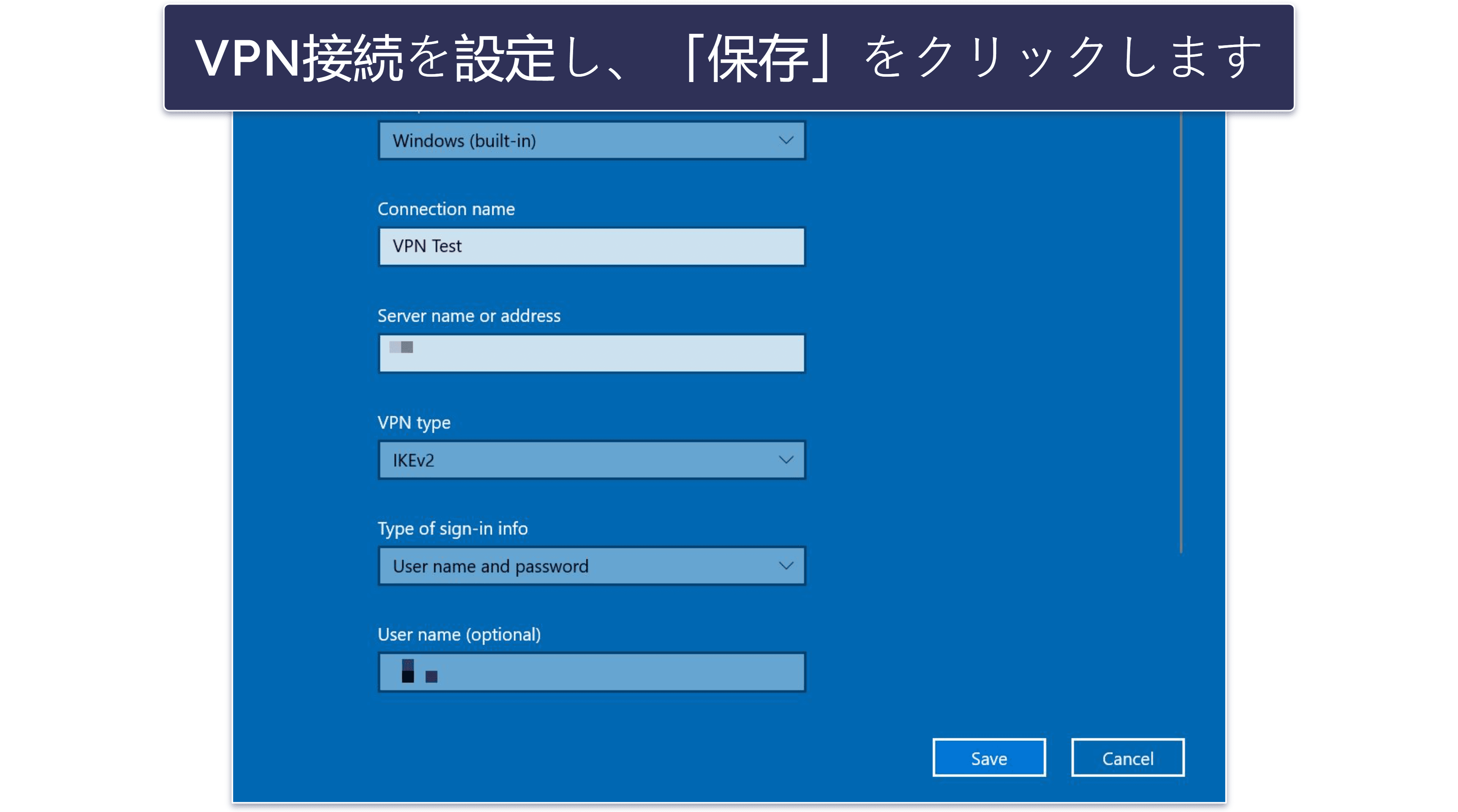
Task: Click the dialog's vertical scrollbar
Action: (1181, 332)
